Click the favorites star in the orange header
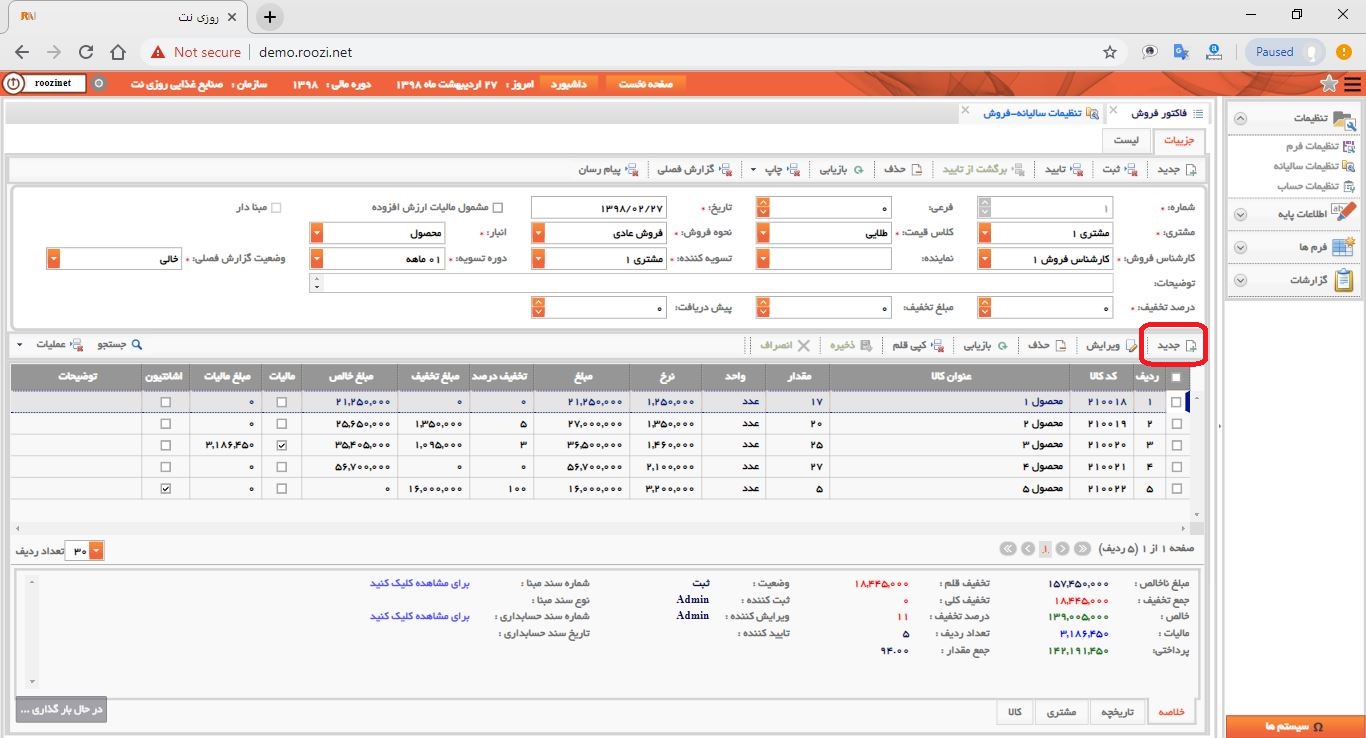 (1329, 84)
